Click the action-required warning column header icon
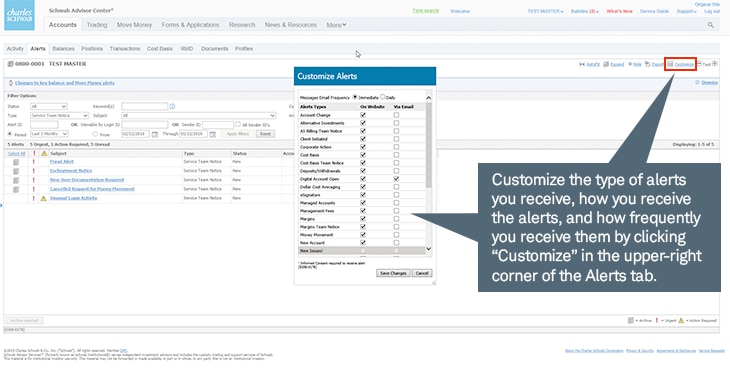 pos(44,153)
